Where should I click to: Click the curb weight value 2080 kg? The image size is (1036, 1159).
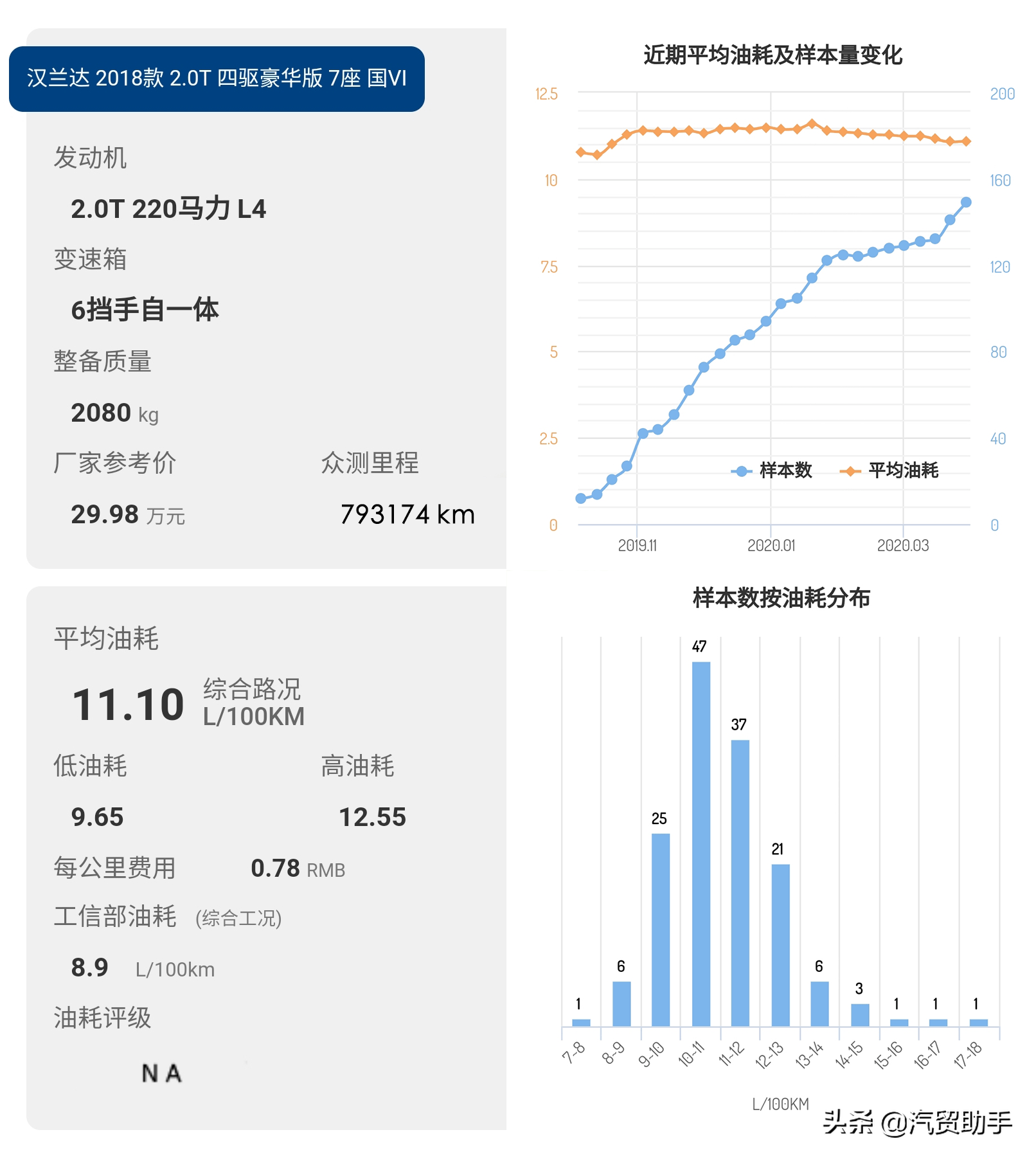click(114, 413)
